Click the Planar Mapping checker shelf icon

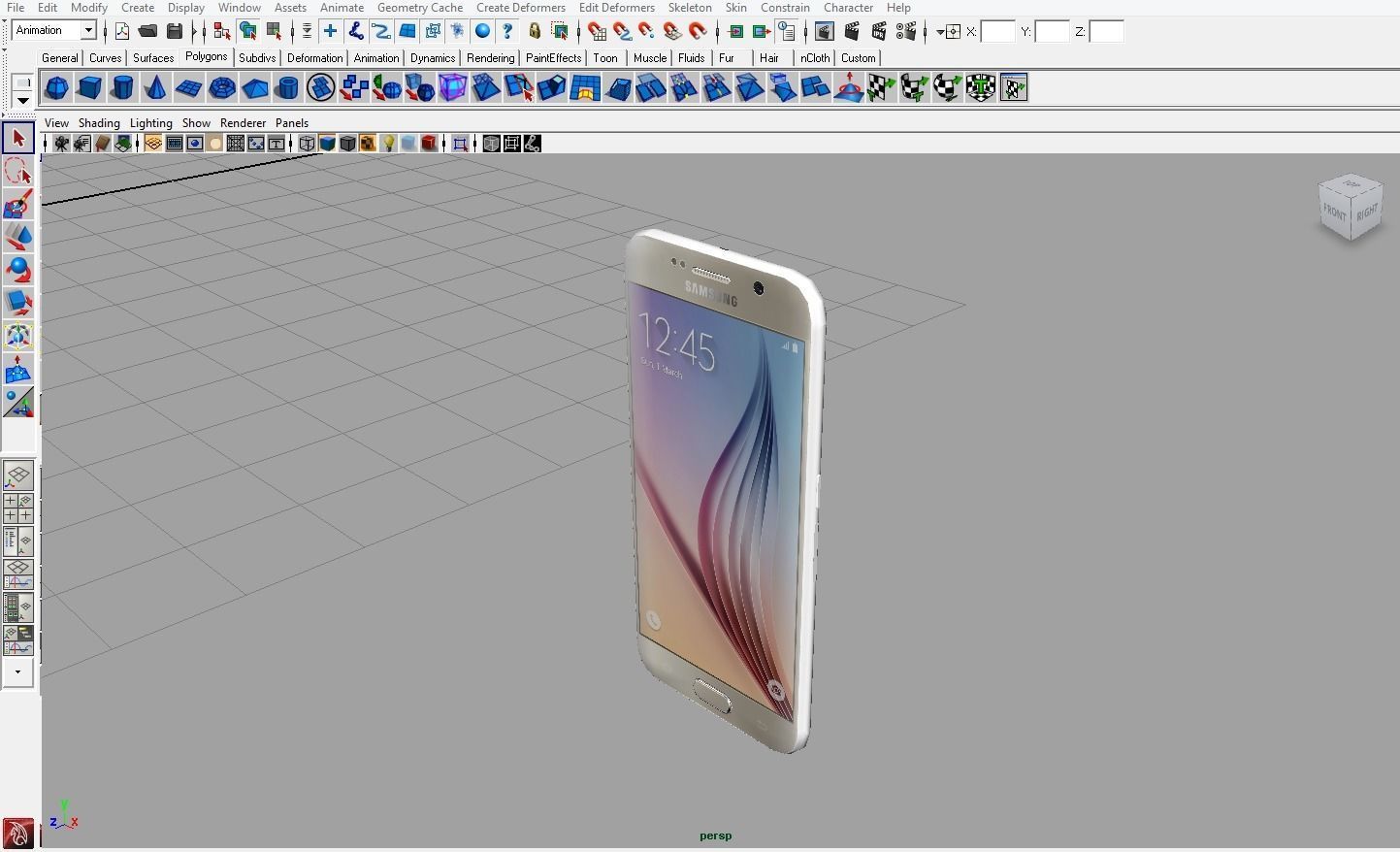tap(881, 88)
